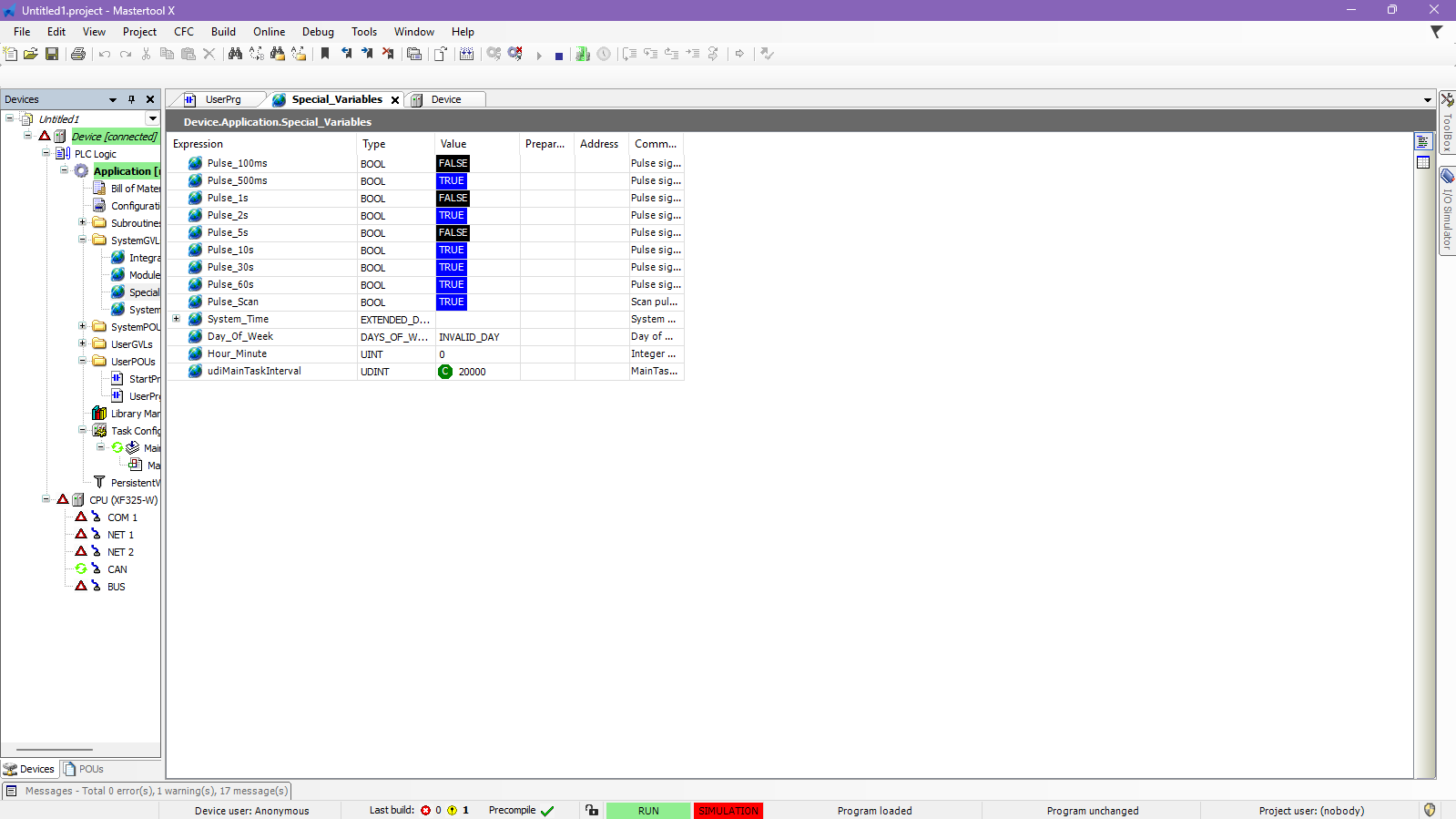Click the filter funnel icon at top right
Viewport: 1456px width, 819px height.
pyautogui.click(x=1436, y=32)
